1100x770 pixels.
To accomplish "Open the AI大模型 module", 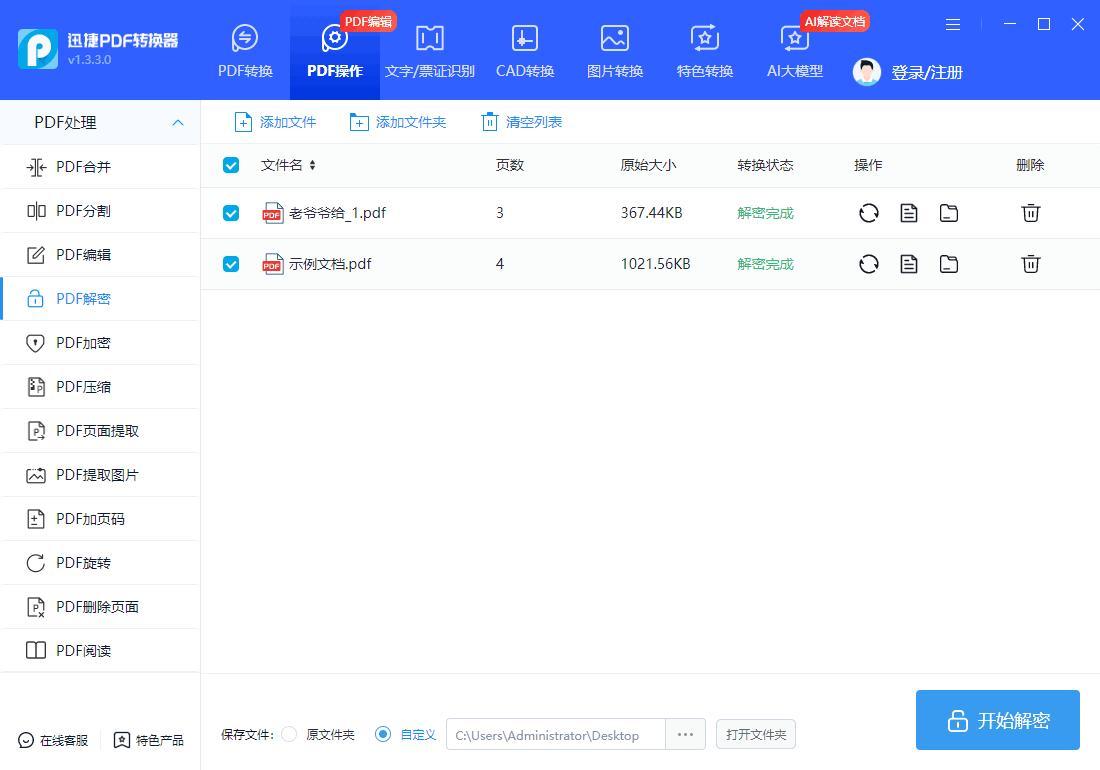I will coord(795,51).
